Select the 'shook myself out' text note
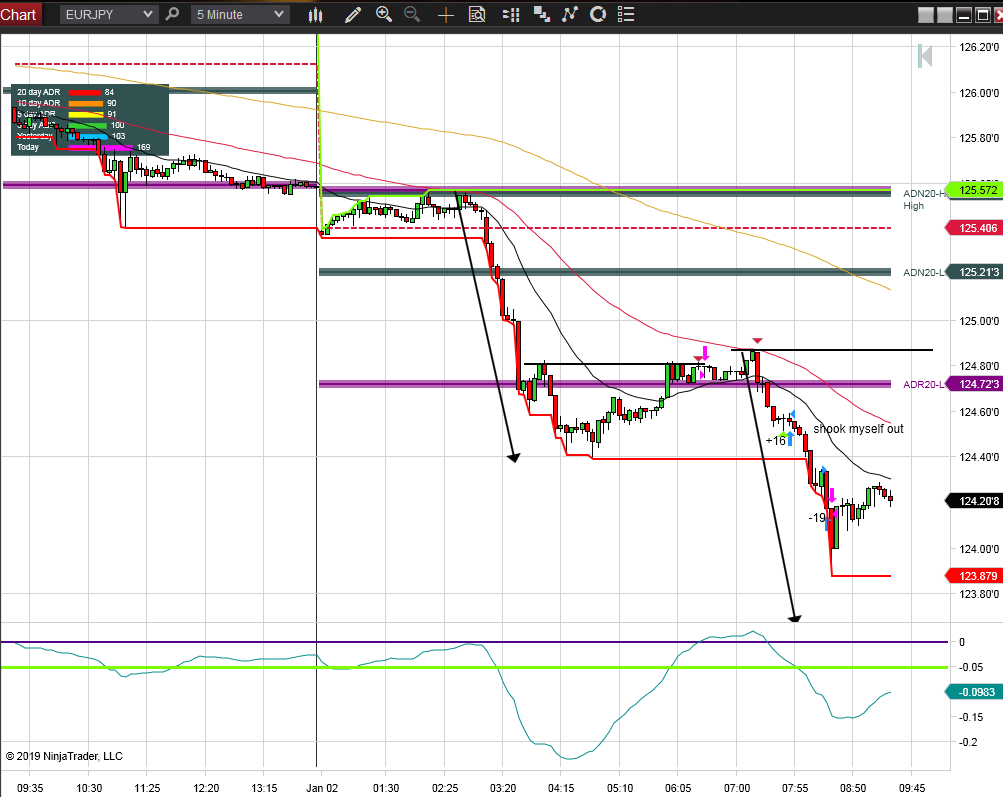Screen dimensions: 1003x797 tap(858, 429)
